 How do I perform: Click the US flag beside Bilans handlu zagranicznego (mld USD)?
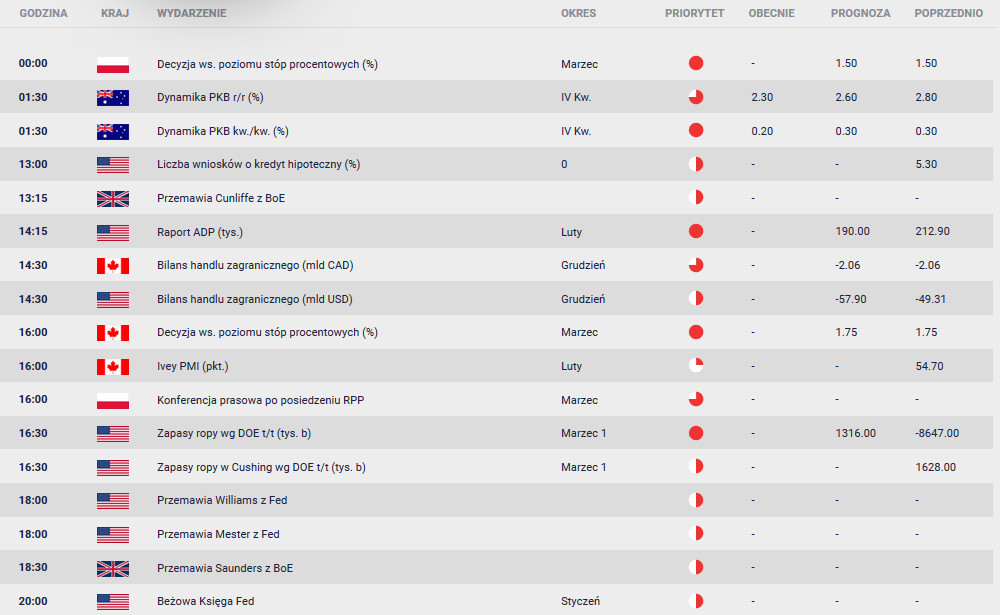(113, 299)
